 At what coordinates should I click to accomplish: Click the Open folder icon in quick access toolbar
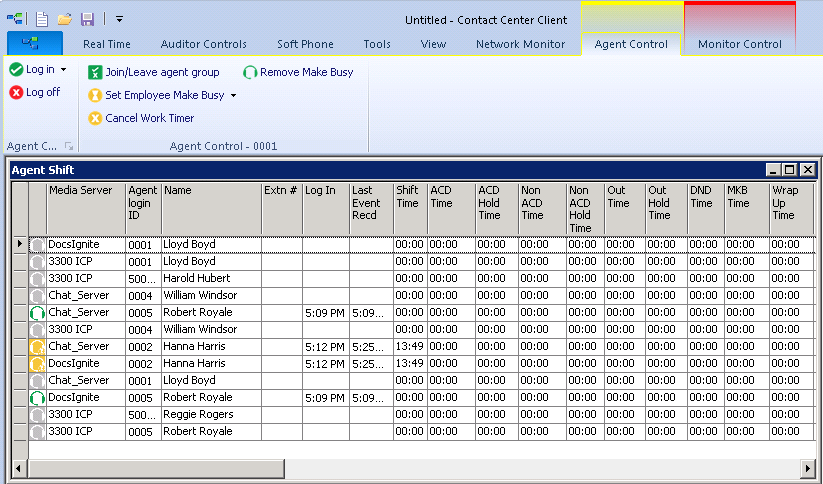pyautogui.click(x=64, y=18)
